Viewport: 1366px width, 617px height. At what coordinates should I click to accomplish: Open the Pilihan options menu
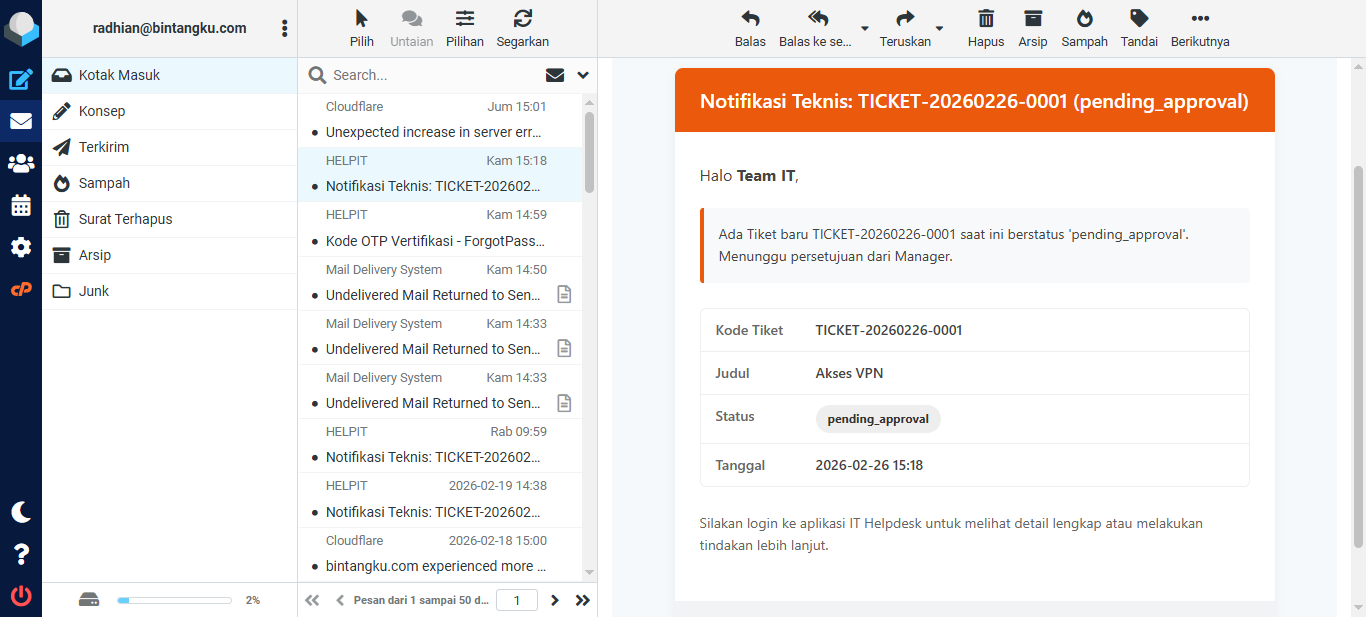coord(465,27)
